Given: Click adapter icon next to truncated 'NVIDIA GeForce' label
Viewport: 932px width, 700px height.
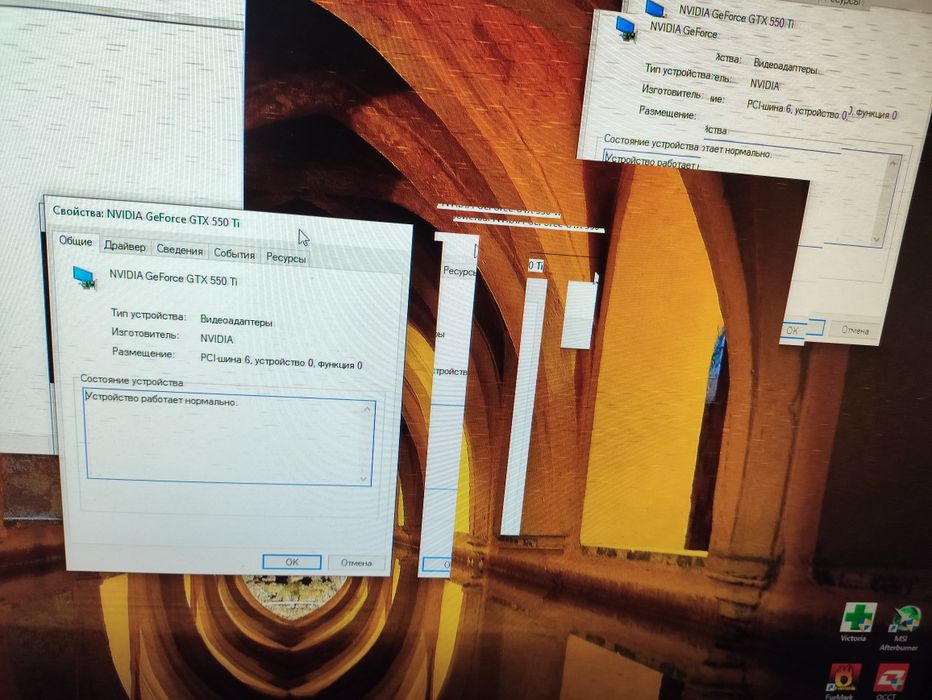Looking at the screenshot, I should (626, 28).
